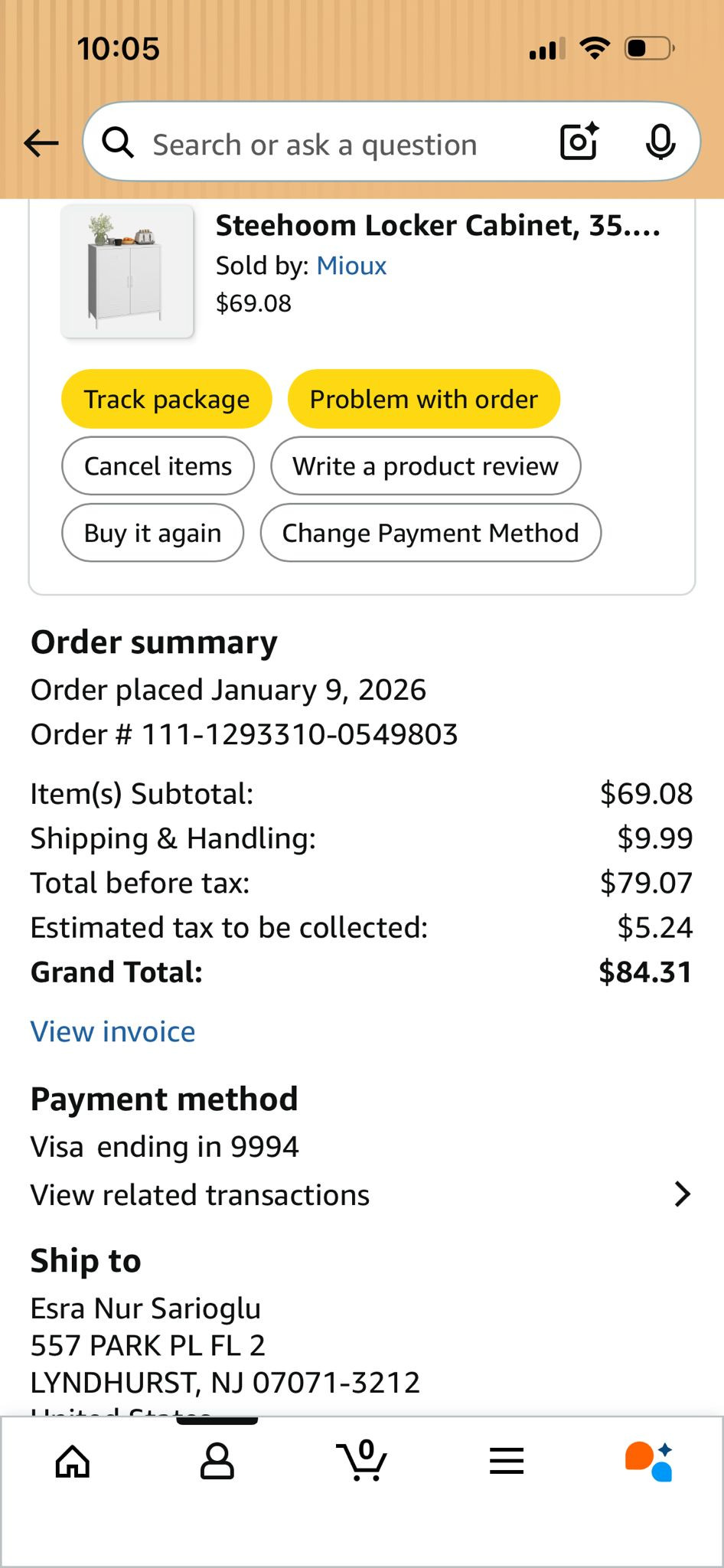Viewport: 724px width, 1568px height.
Task: Go to the Home tab
Action: coord(73,1462)
